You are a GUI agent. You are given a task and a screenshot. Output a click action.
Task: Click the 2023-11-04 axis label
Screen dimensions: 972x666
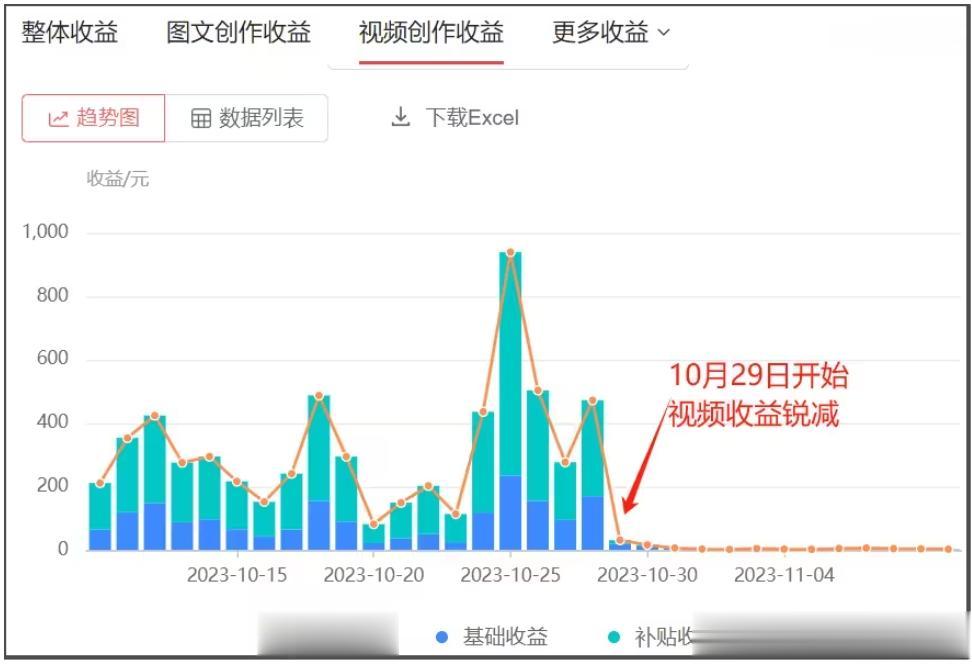point(784,575)
